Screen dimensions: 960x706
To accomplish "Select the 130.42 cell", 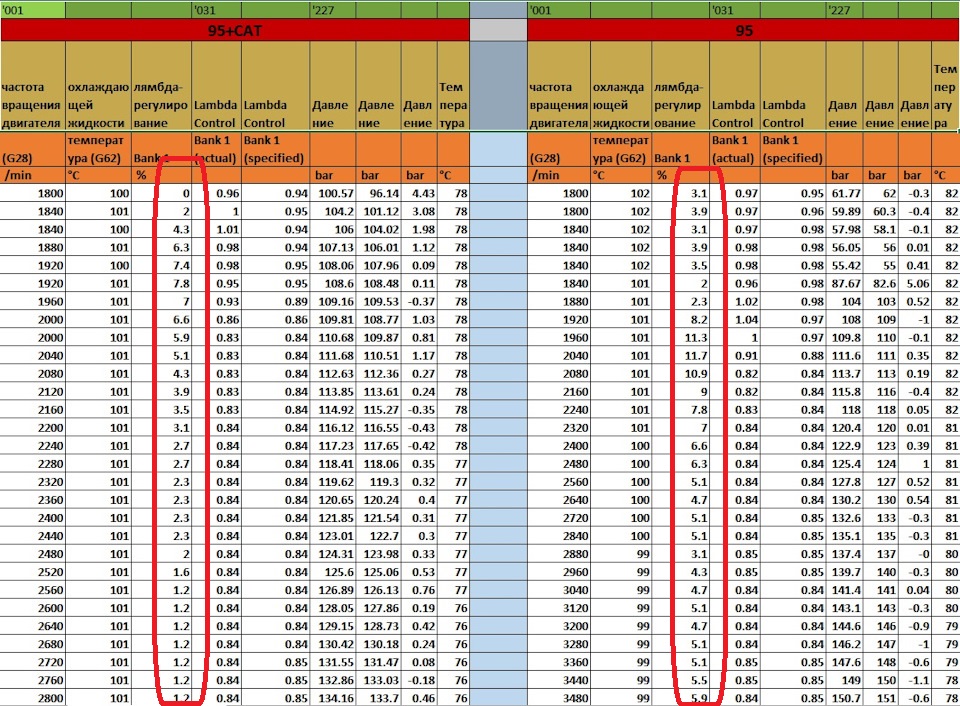I will tap(333, 644).
